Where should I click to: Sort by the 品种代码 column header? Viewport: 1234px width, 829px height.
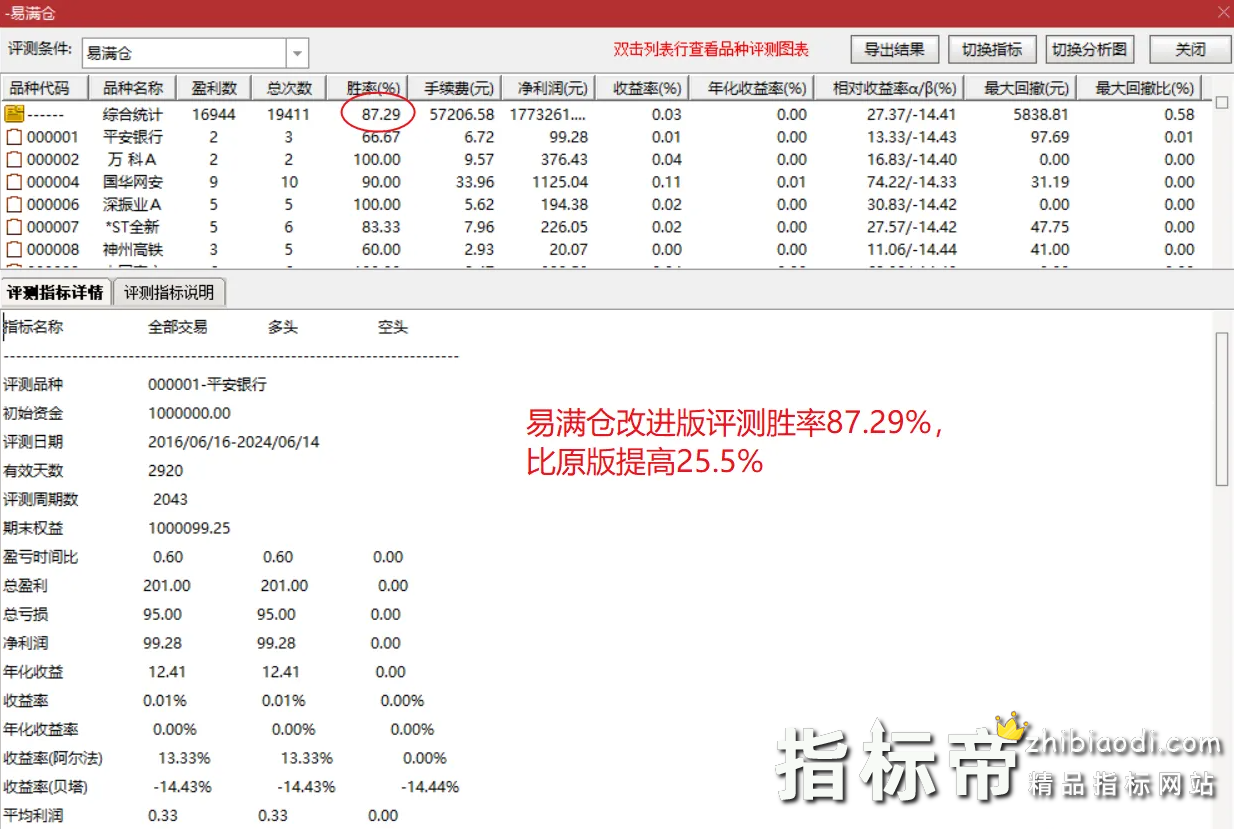pos(45,88)
